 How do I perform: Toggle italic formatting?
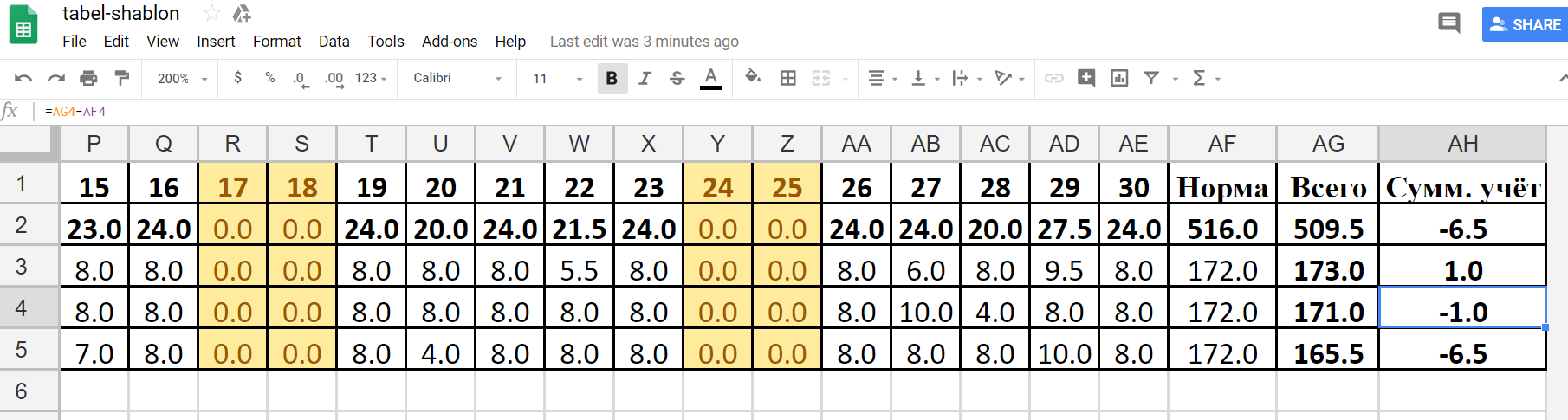[645, 79]
